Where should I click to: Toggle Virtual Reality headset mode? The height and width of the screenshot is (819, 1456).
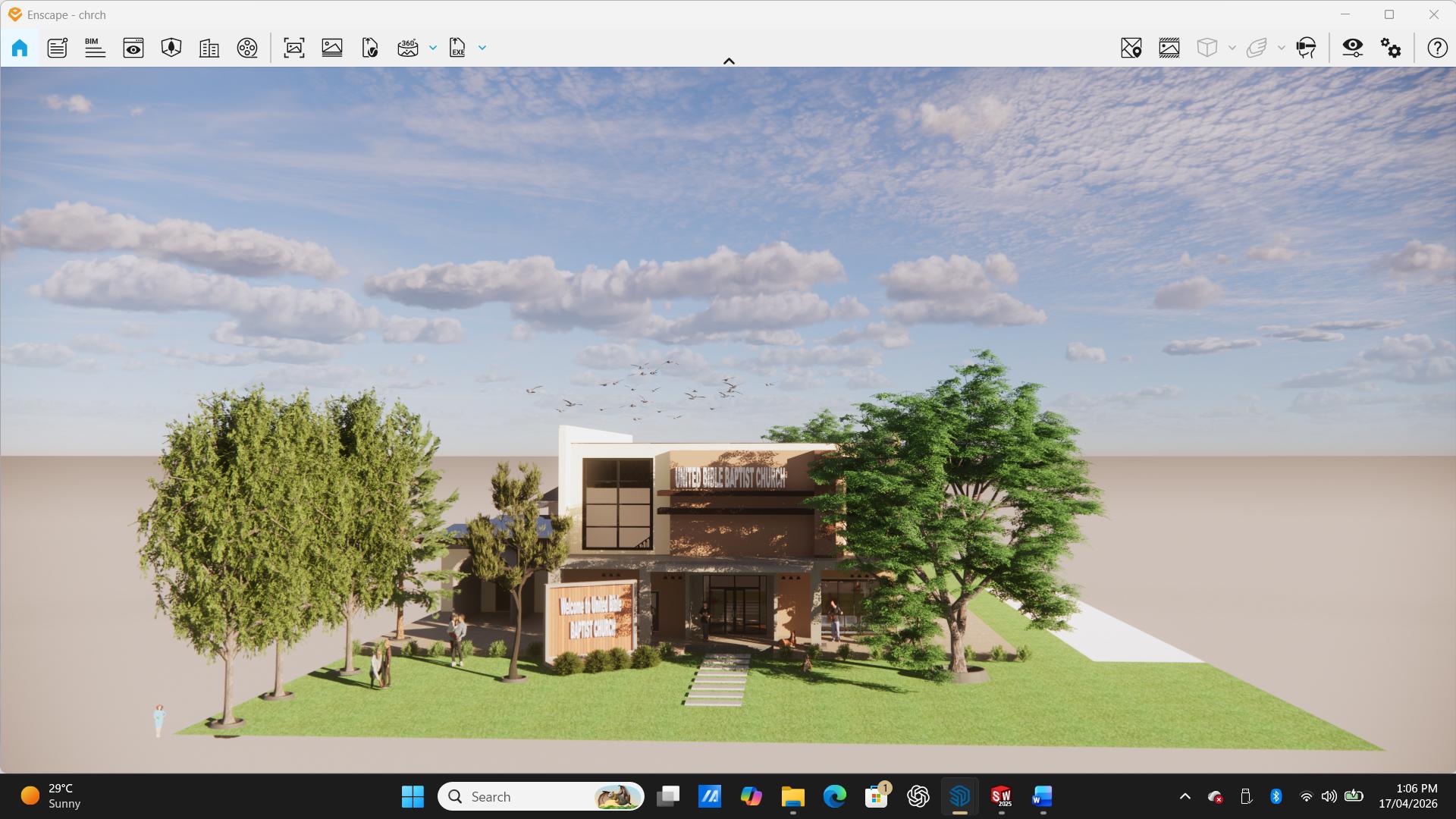[x=1306, y=48]
